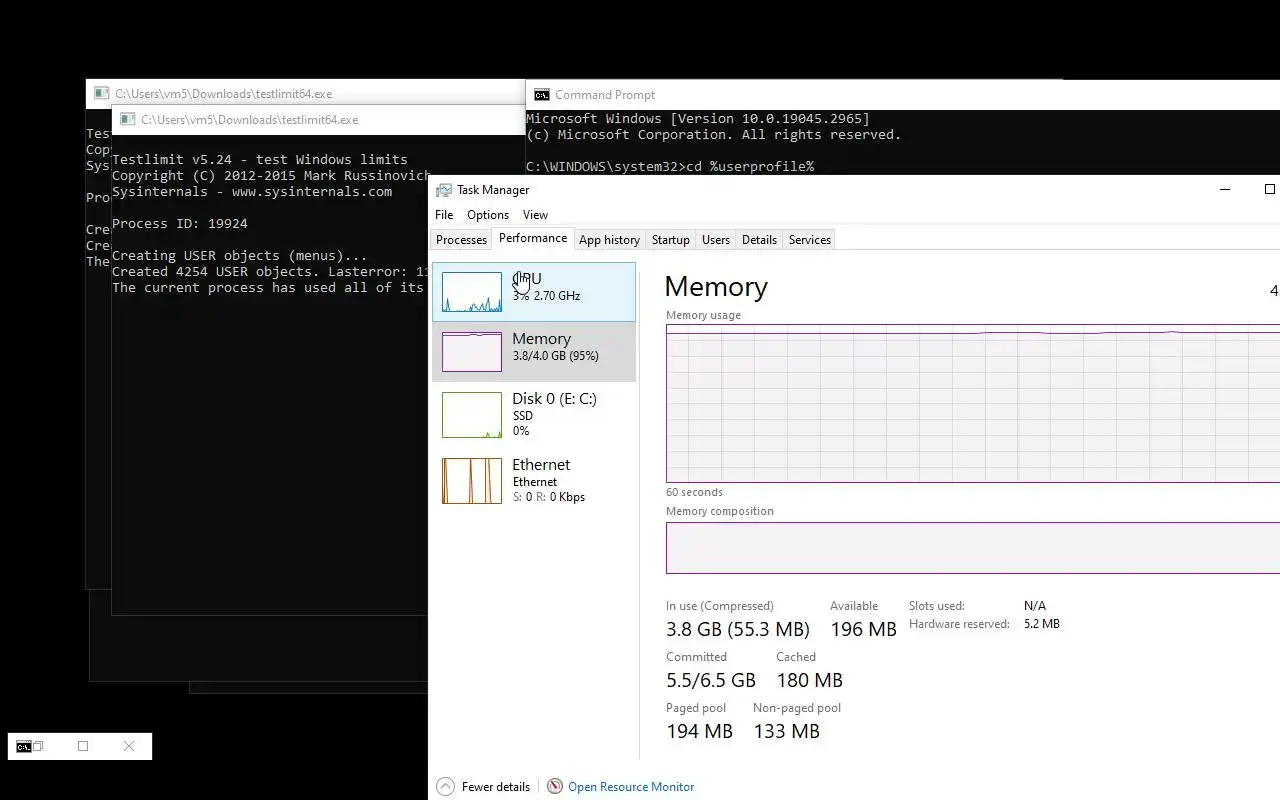Switch to the Services tab
The image size is (1280, 800).
(x=810, y=240)
